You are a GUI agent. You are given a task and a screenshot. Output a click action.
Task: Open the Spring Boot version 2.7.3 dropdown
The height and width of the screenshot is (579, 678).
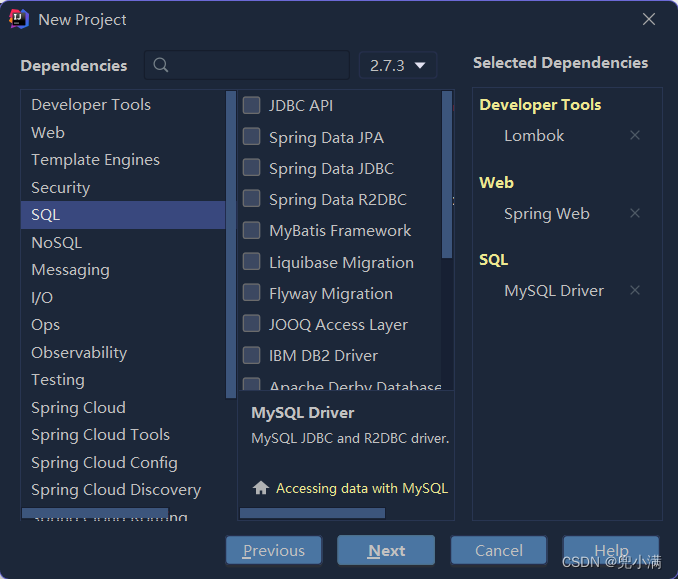point(398,65)
